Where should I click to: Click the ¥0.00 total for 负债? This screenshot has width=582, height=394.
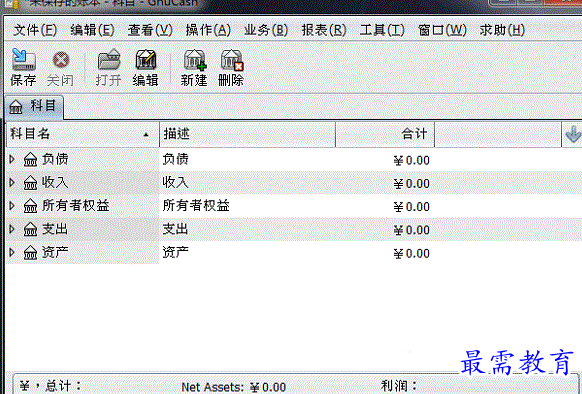(x=412, y=160)
